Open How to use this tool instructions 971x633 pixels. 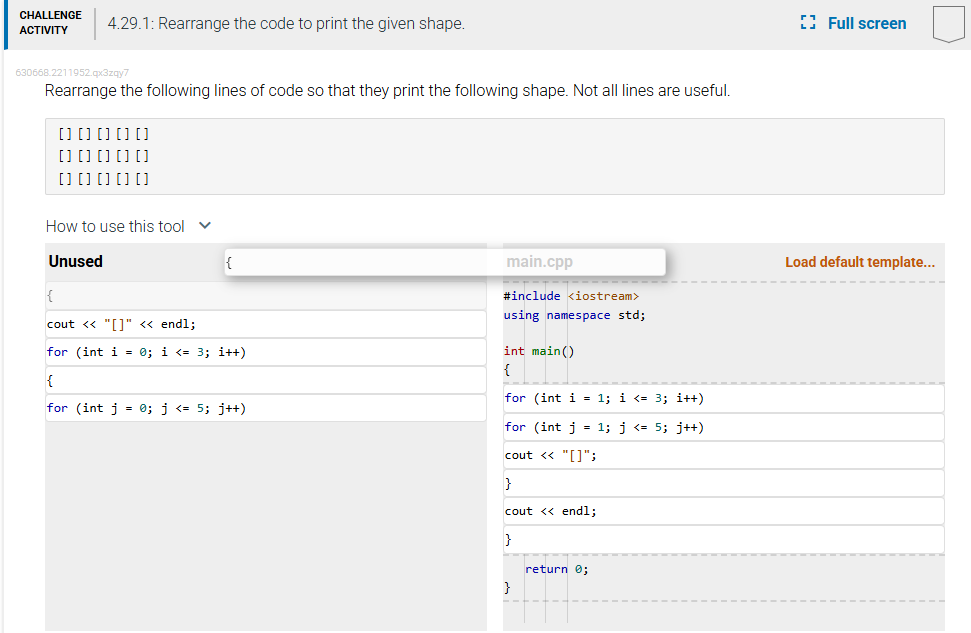click(x=115, y=227)
